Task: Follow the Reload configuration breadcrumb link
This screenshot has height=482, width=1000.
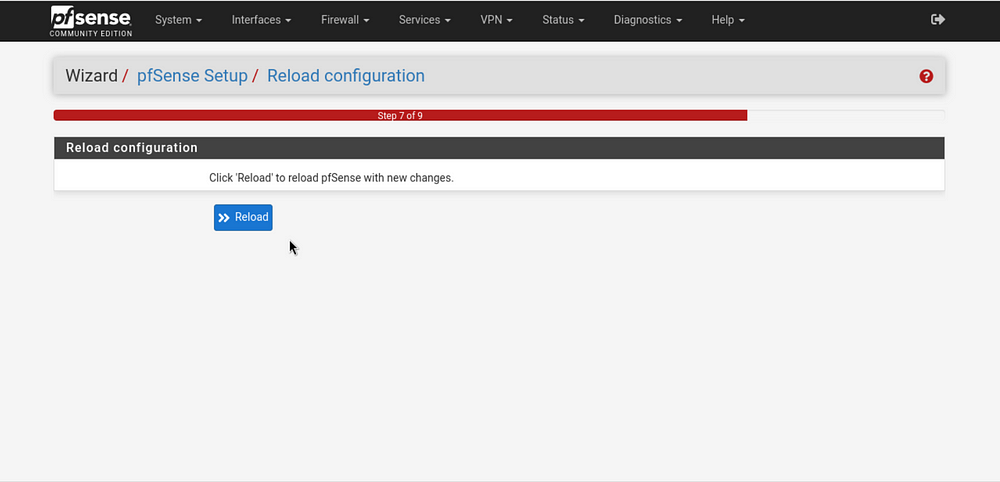Action: point(346,76)
